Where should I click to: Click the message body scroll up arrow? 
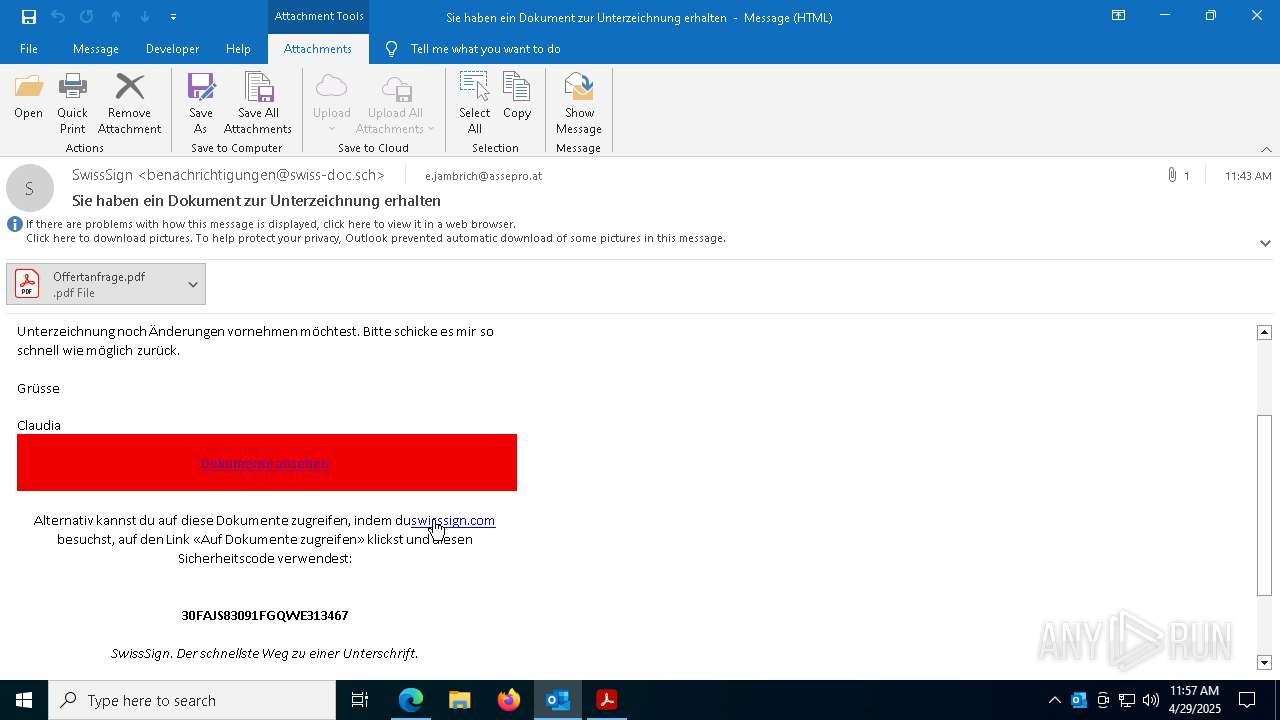pos(1264,332)
